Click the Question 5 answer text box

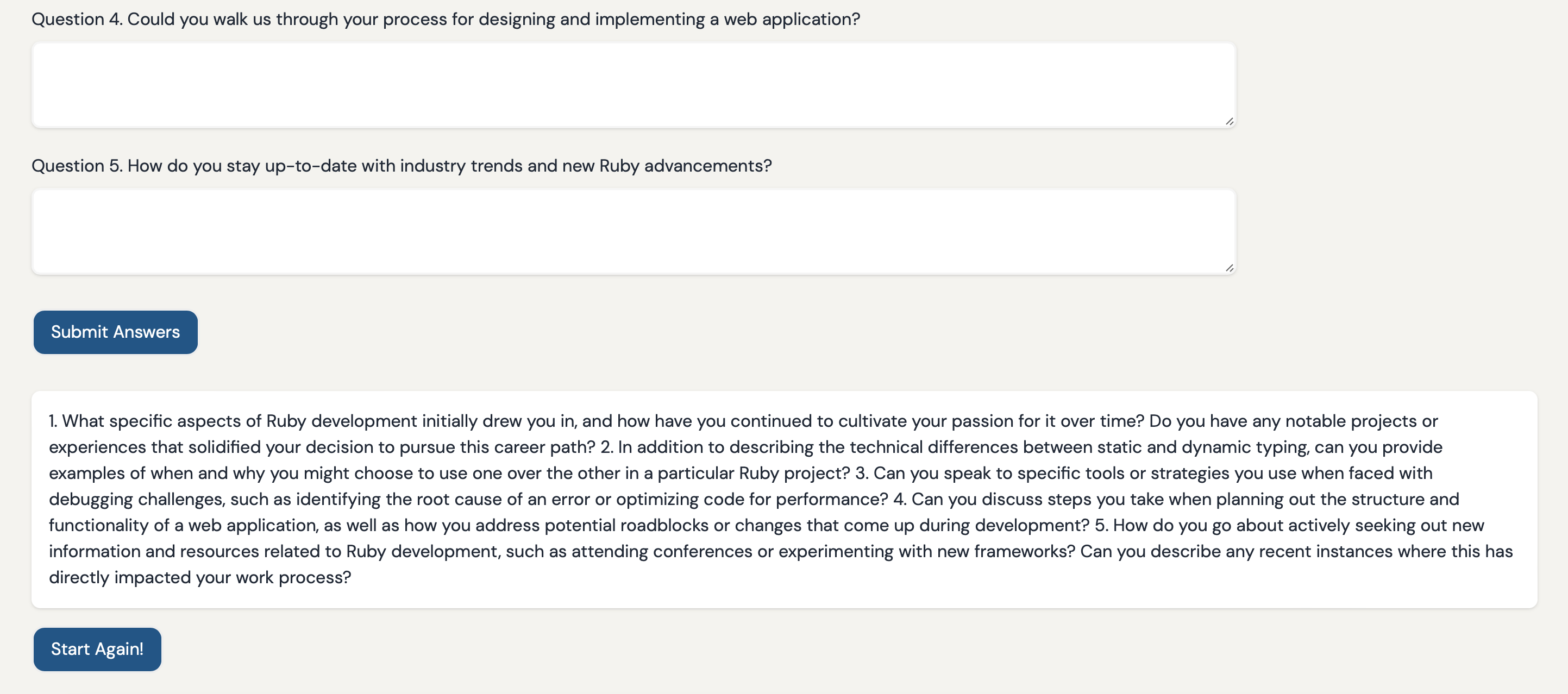(633, 232)
